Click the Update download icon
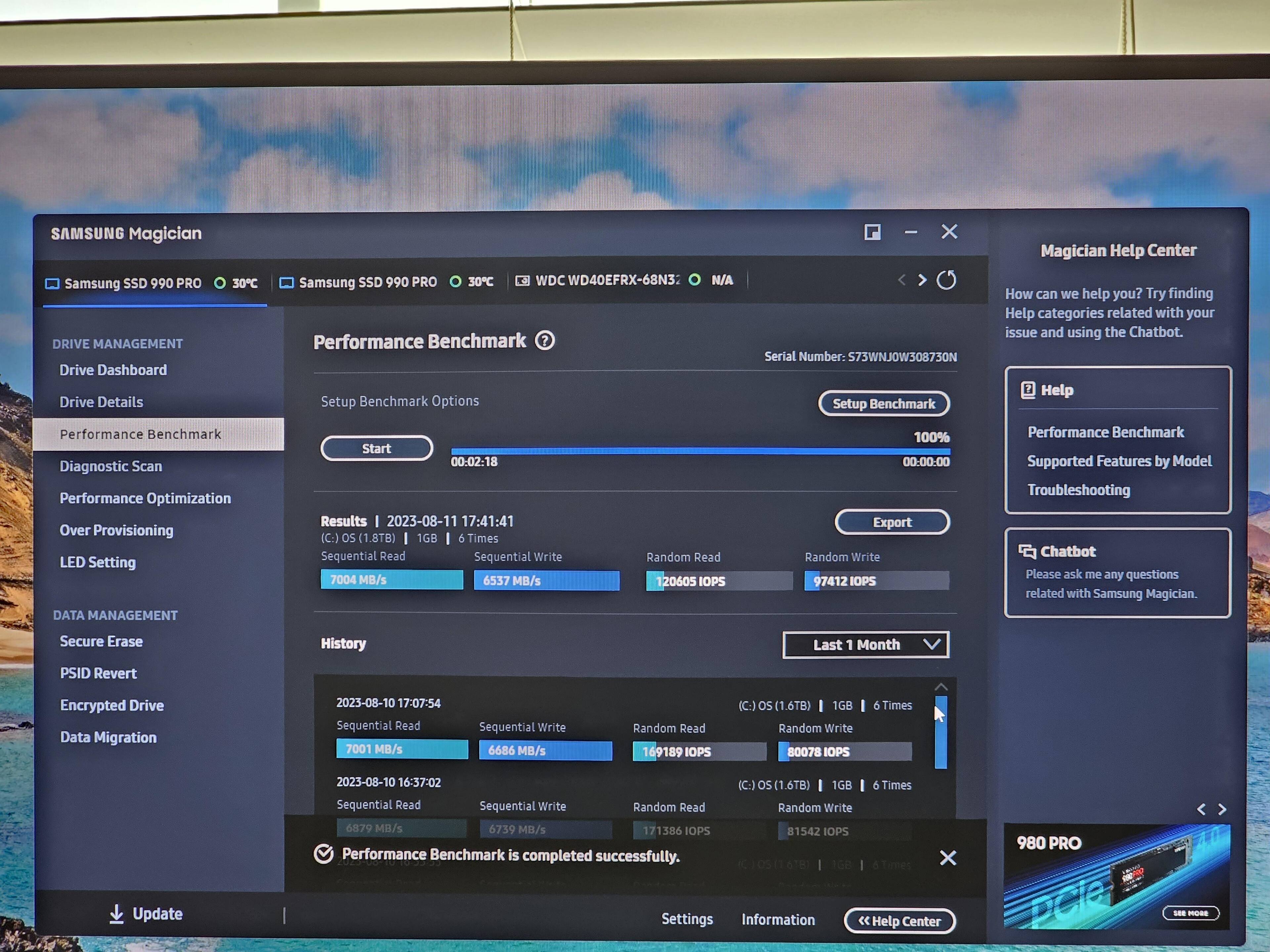This screenshot has height=952, width=1270. 116,914
